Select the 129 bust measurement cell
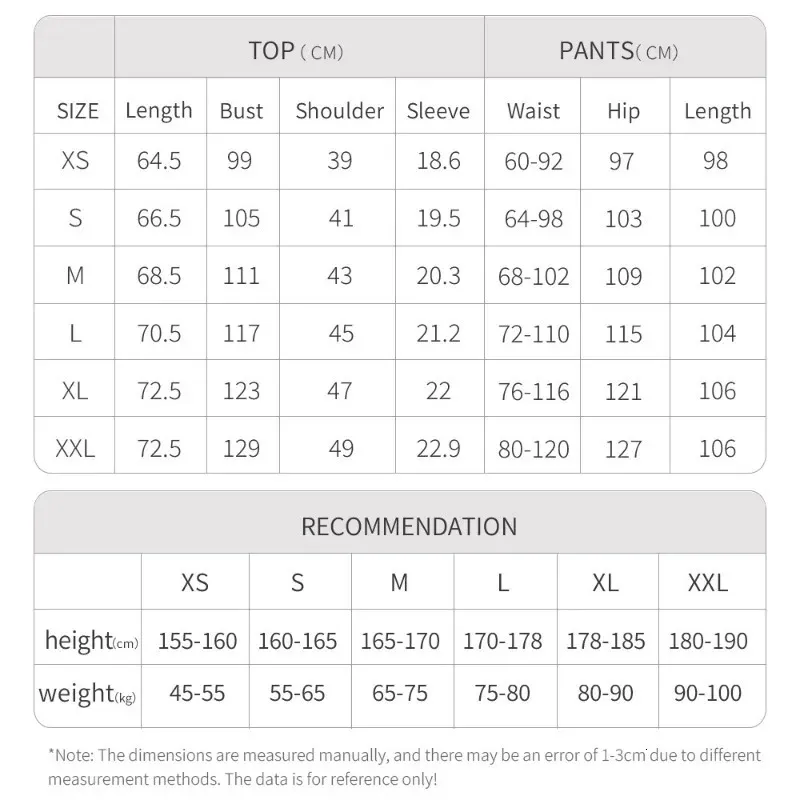 point(241,449)
